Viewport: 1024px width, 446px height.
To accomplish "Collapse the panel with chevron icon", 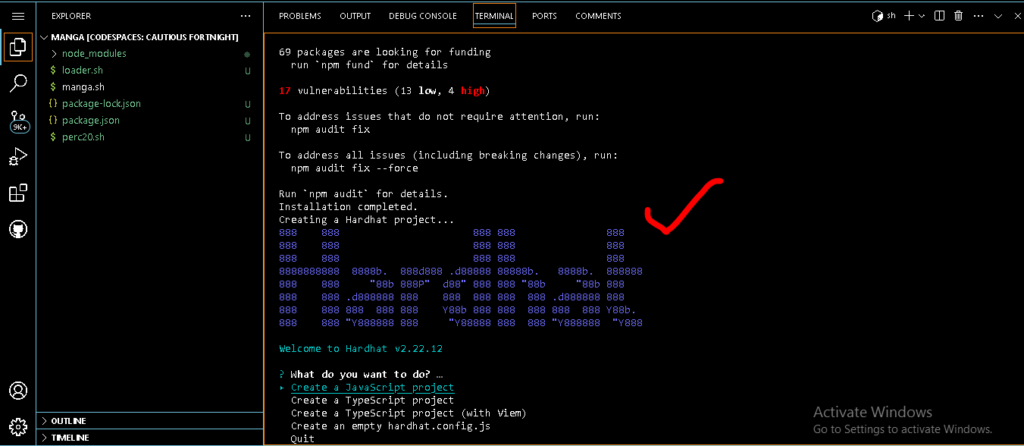I will [x=998, y=16].
